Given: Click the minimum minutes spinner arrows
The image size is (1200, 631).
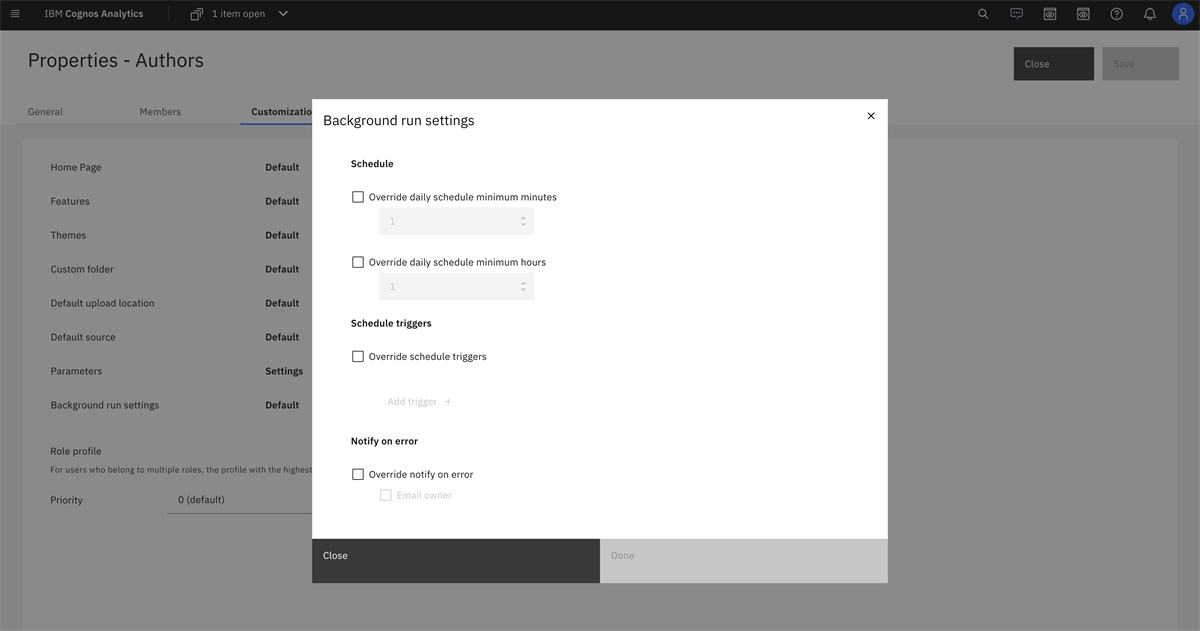Looking at the screenshot, I should coord(523,221).
